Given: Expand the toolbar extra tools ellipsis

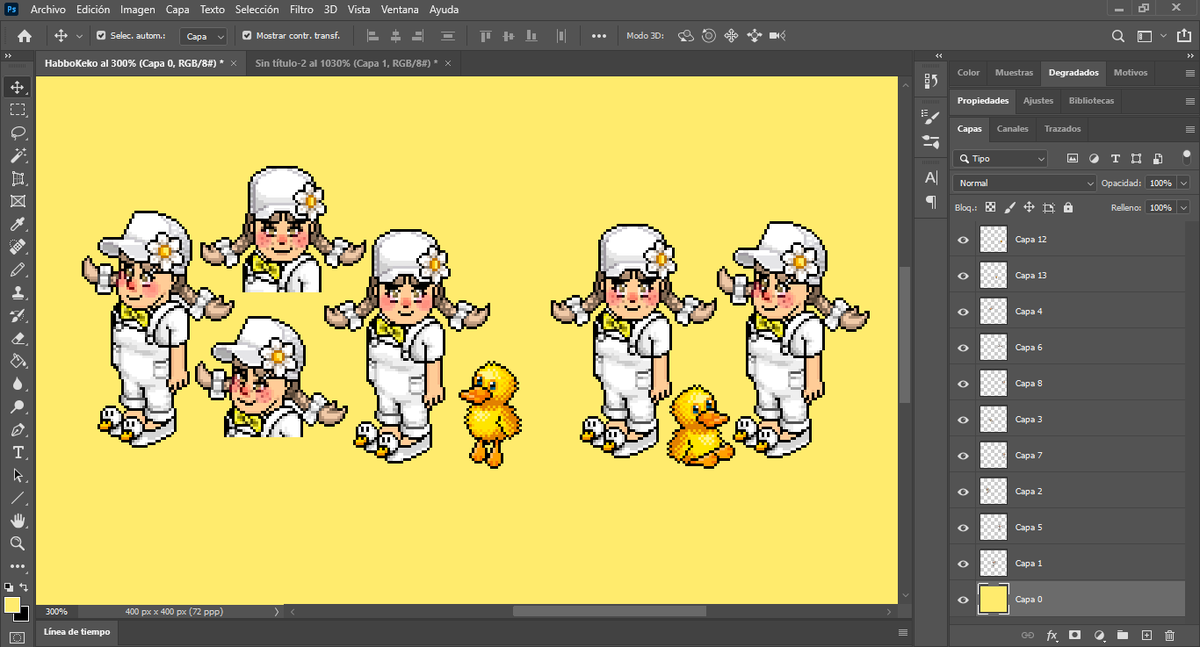Looking at the screenshot, I should coord(18,567).
